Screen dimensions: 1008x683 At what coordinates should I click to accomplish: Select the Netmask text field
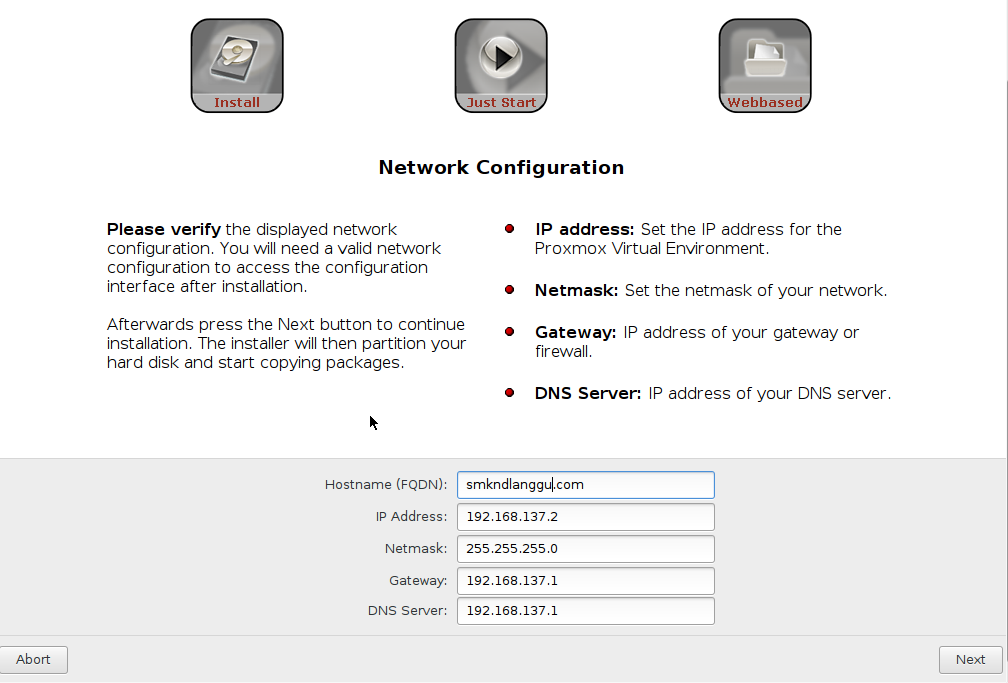pos(586,549)
